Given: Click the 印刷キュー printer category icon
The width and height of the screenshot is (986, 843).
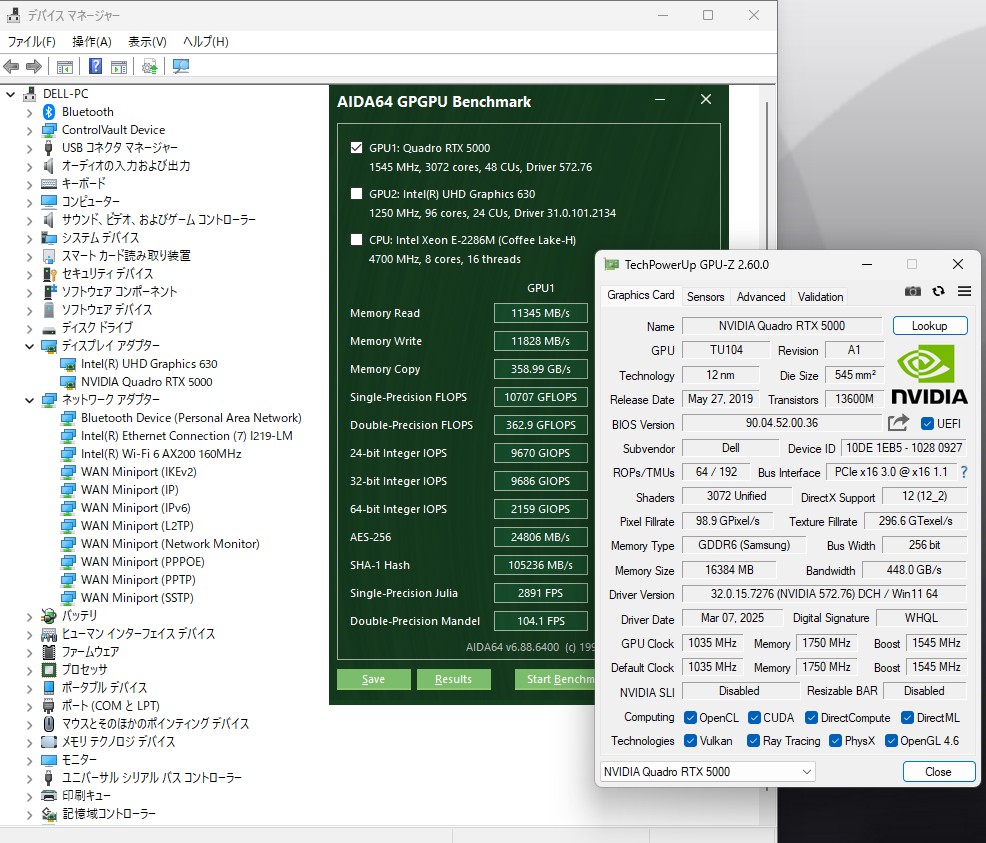Looking at the screenshot, I should point(48,796).
